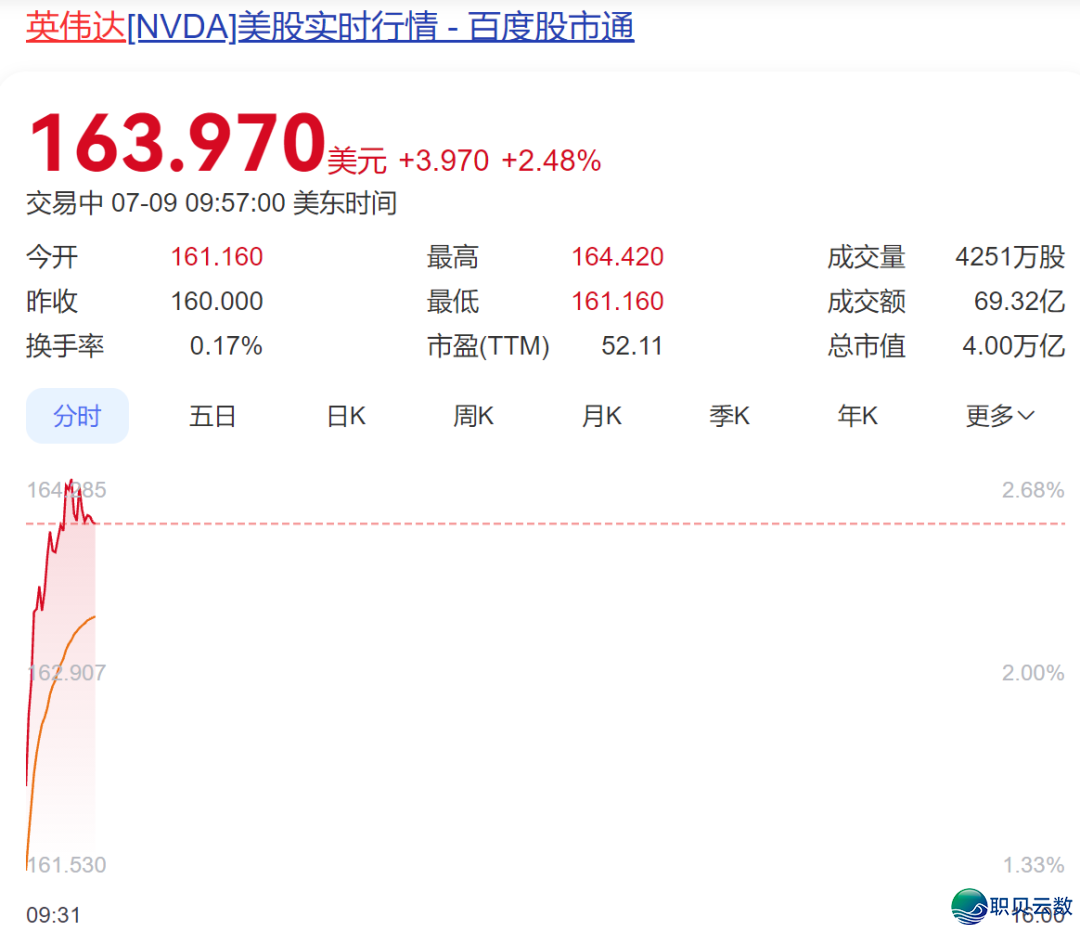
Task: Click the 市盈(TTM) value 52.11
Action: pyautogui.click(x=632, y=346)
